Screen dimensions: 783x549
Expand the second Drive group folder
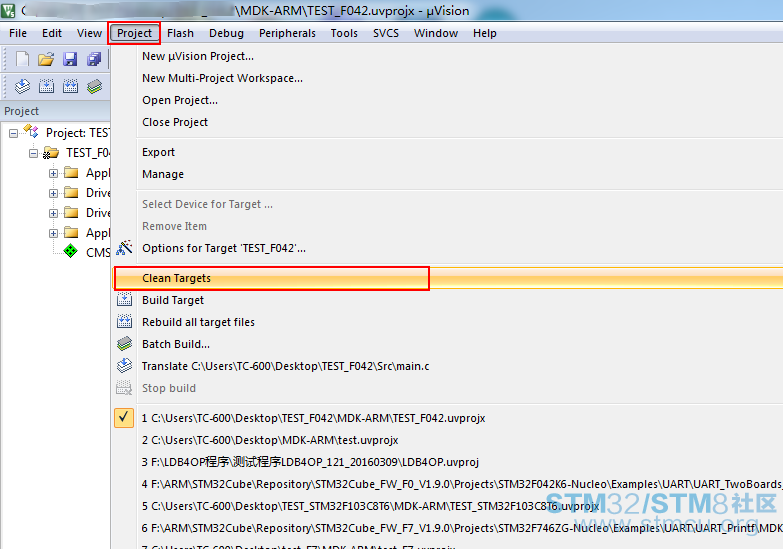coord(53,213)
